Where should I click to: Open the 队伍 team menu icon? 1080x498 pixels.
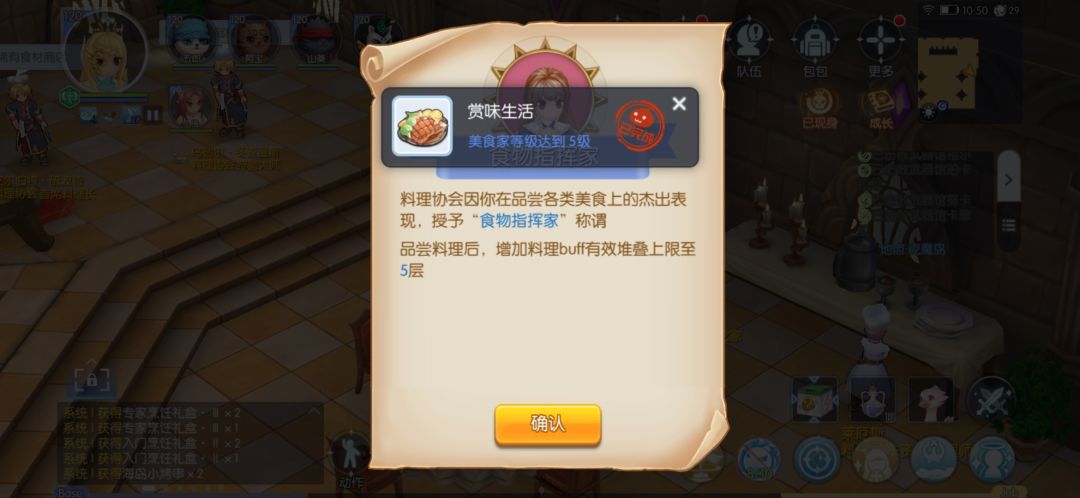[x=749, y=46]
